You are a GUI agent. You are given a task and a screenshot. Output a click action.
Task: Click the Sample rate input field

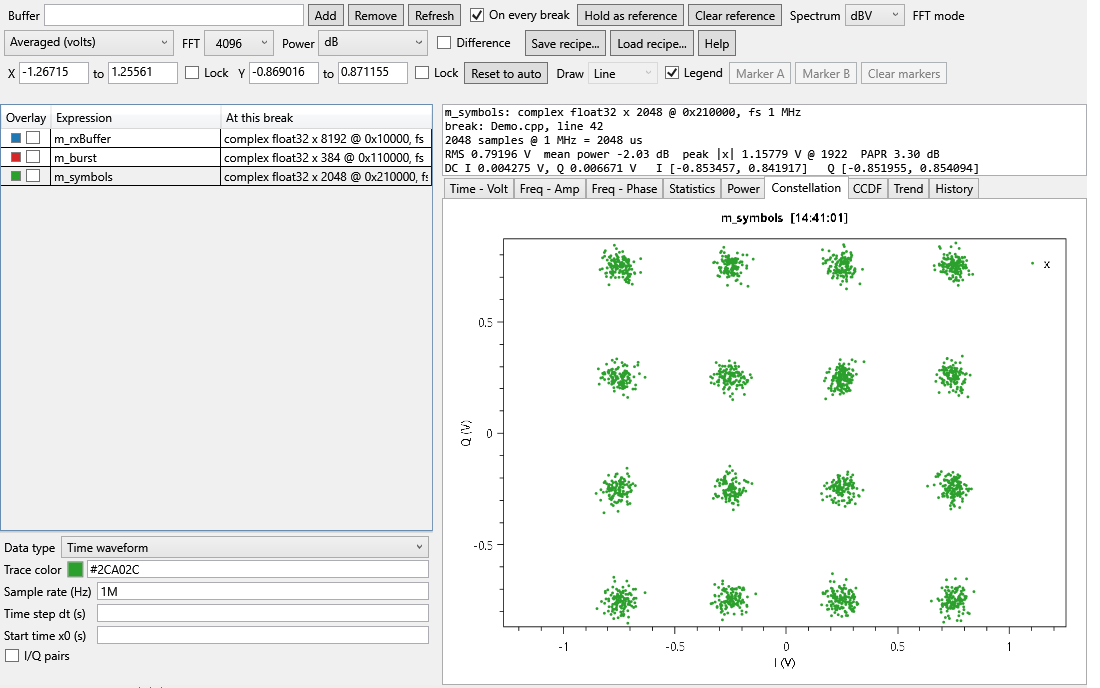tap(262, 592)
